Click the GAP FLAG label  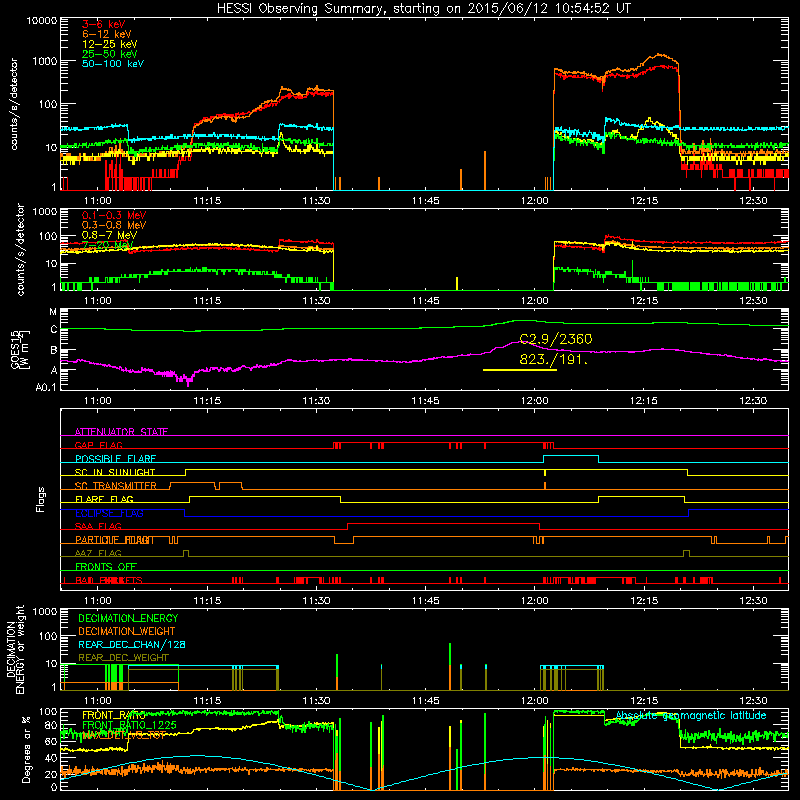98,445
